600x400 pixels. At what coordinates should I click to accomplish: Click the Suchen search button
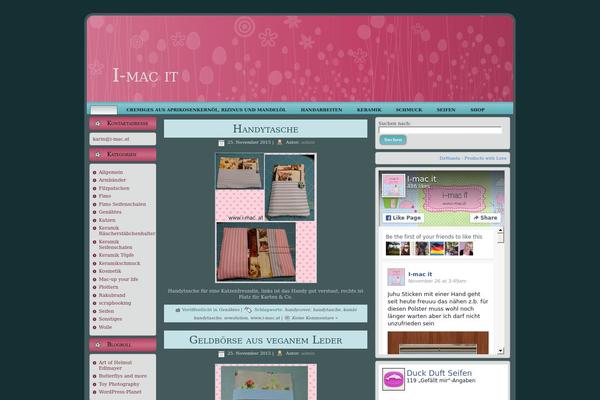[x=393, y=140]
